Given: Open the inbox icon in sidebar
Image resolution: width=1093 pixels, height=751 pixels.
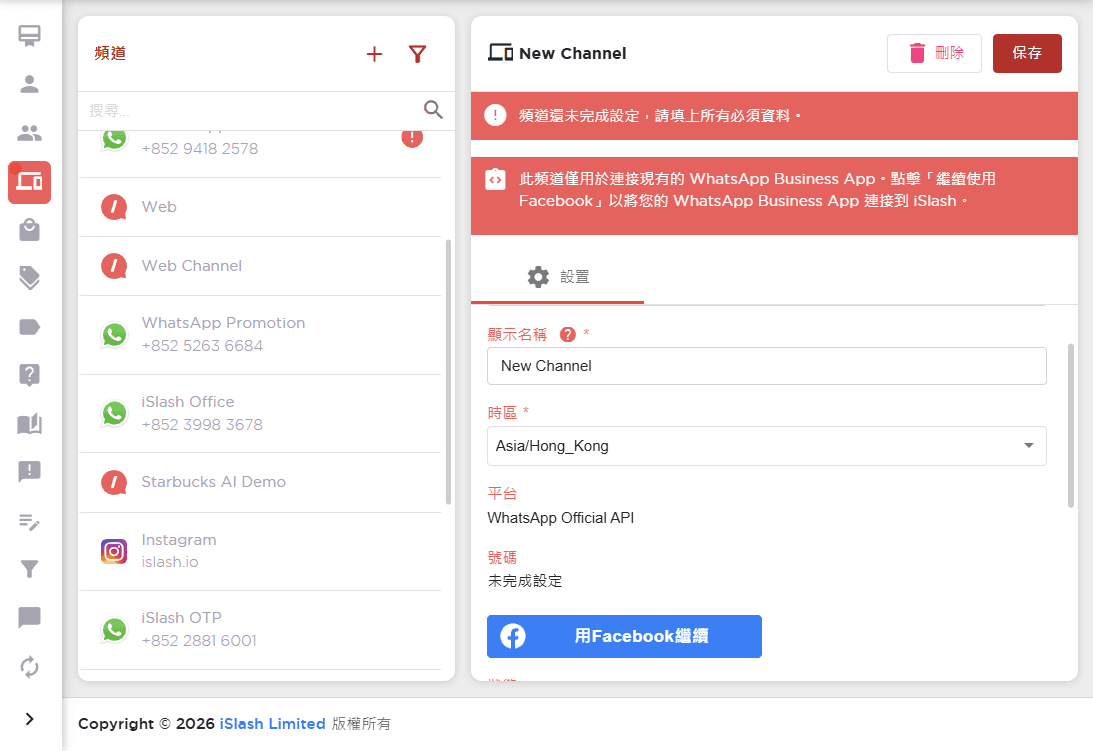Looking at the screenshot, I should (29, 36).
